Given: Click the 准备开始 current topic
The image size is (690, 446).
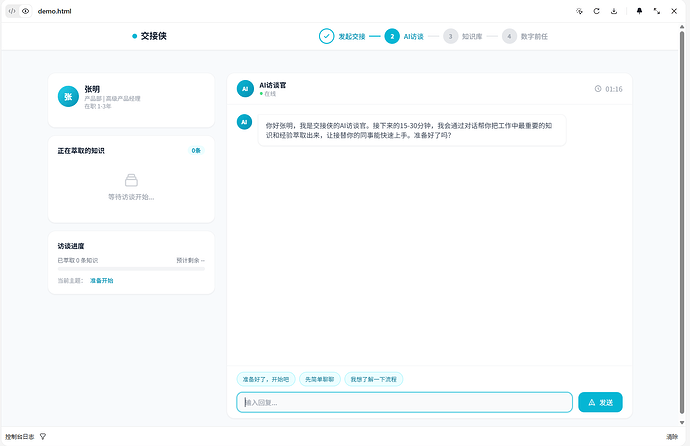Looking at the screenshot, I should [102, 281].
